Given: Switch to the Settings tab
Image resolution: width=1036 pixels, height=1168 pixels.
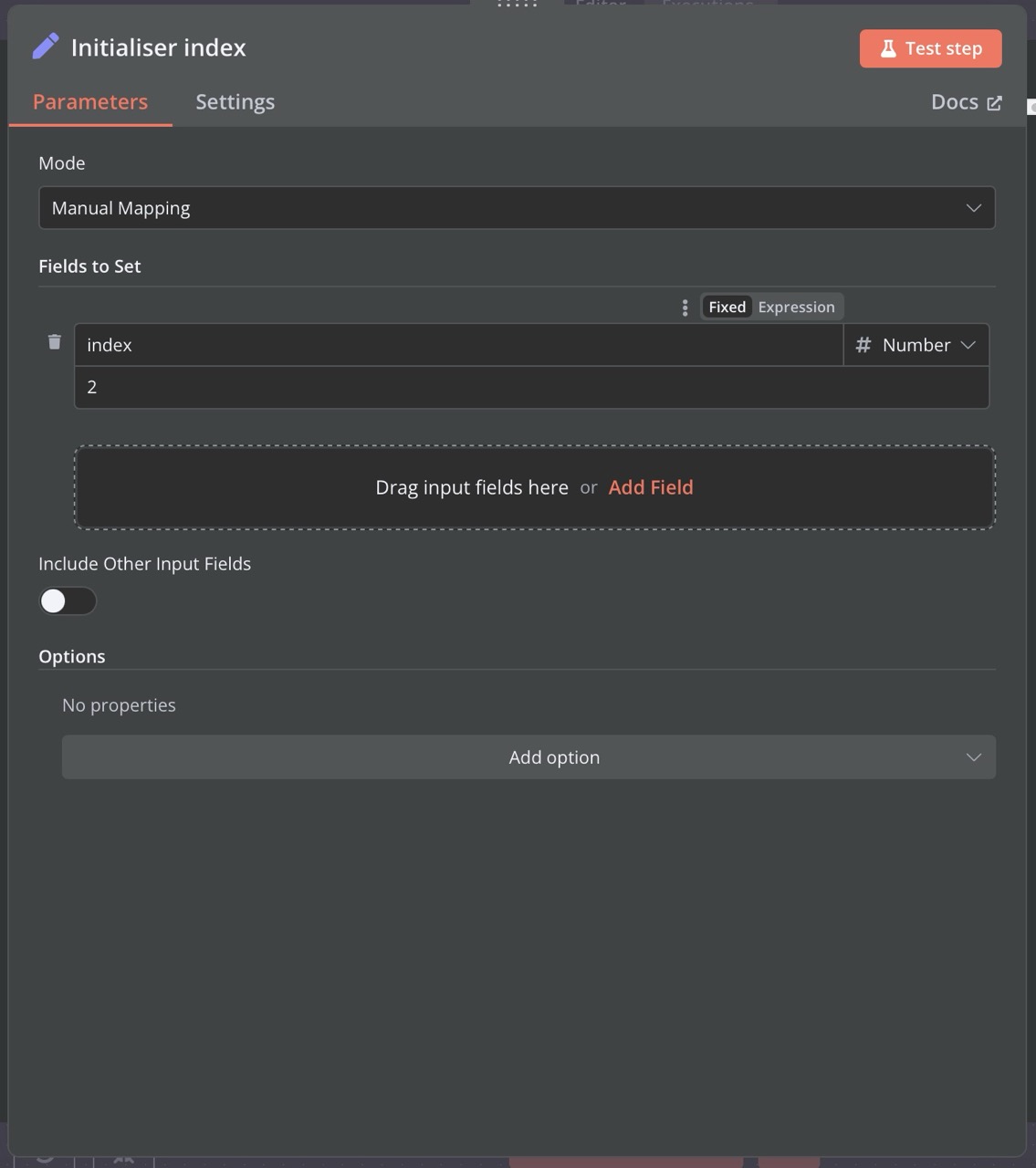Looking at the screenshot, I should click(235, 101).
